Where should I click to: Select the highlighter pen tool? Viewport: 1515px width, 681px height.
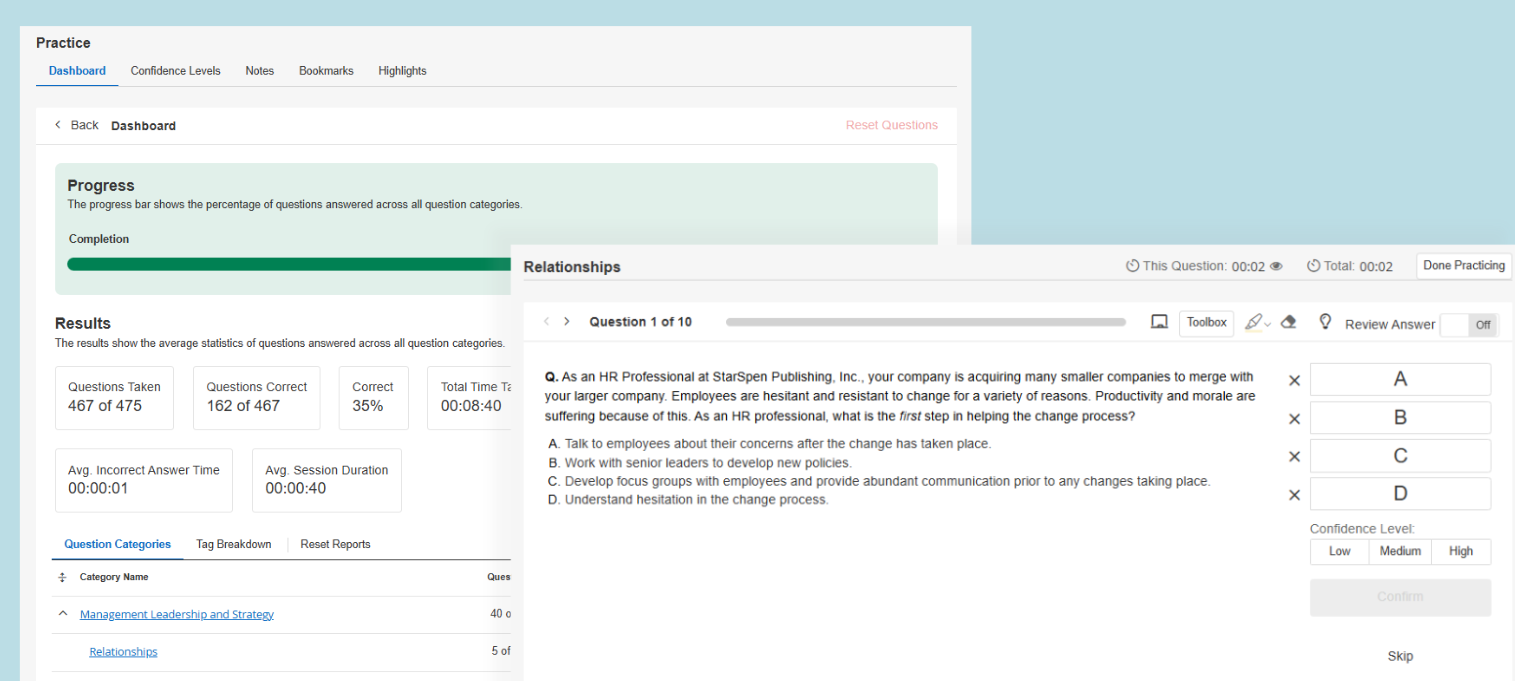(x=1253, y=322)
